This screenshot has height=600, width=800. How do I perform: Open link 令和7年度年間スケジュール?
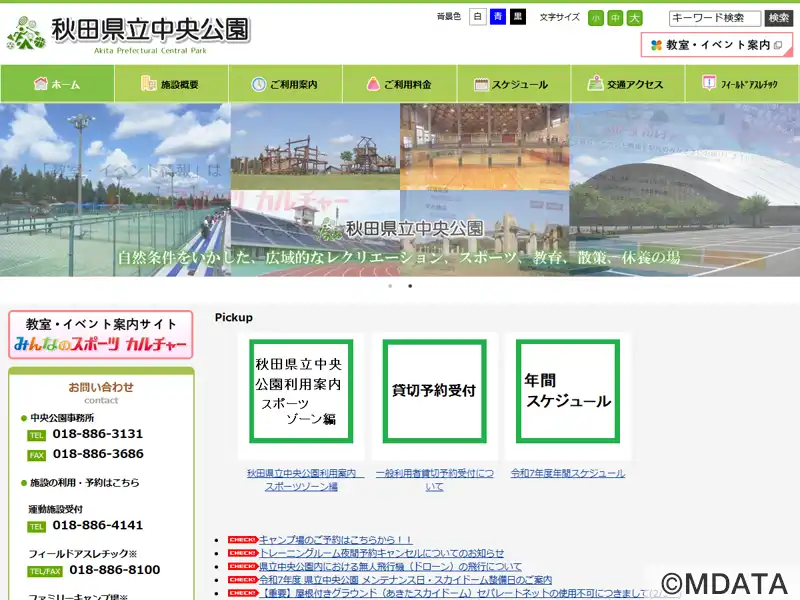[x=568, y=473]
